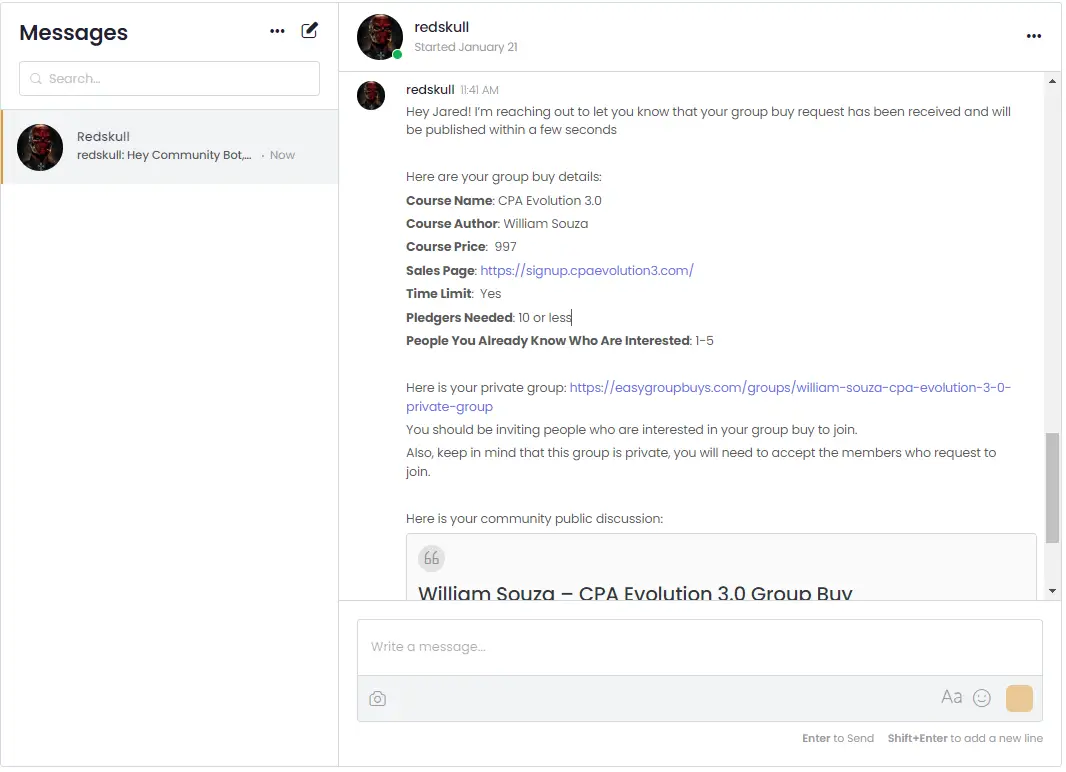This screenshot has width=1066, height=772.
Task: Open the easygroupbuys private group link
Action: 790,387
